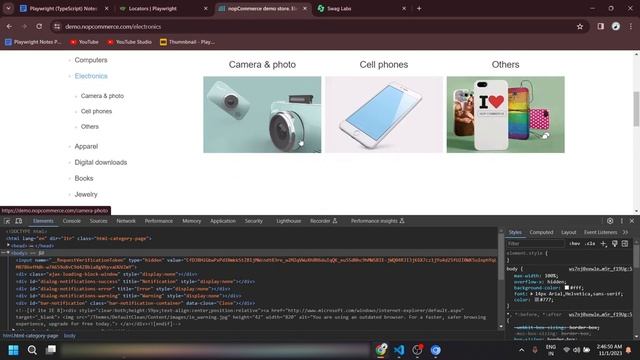Activate DevTools inspect element picker

[7, 221]
